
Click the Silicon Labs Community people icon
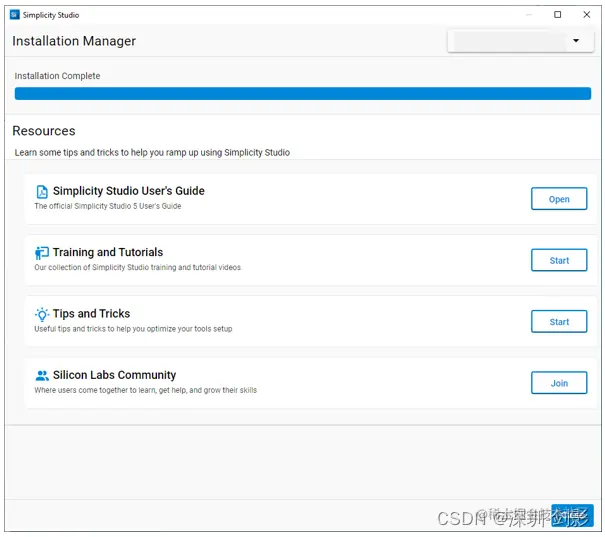(x=42, y=375)
